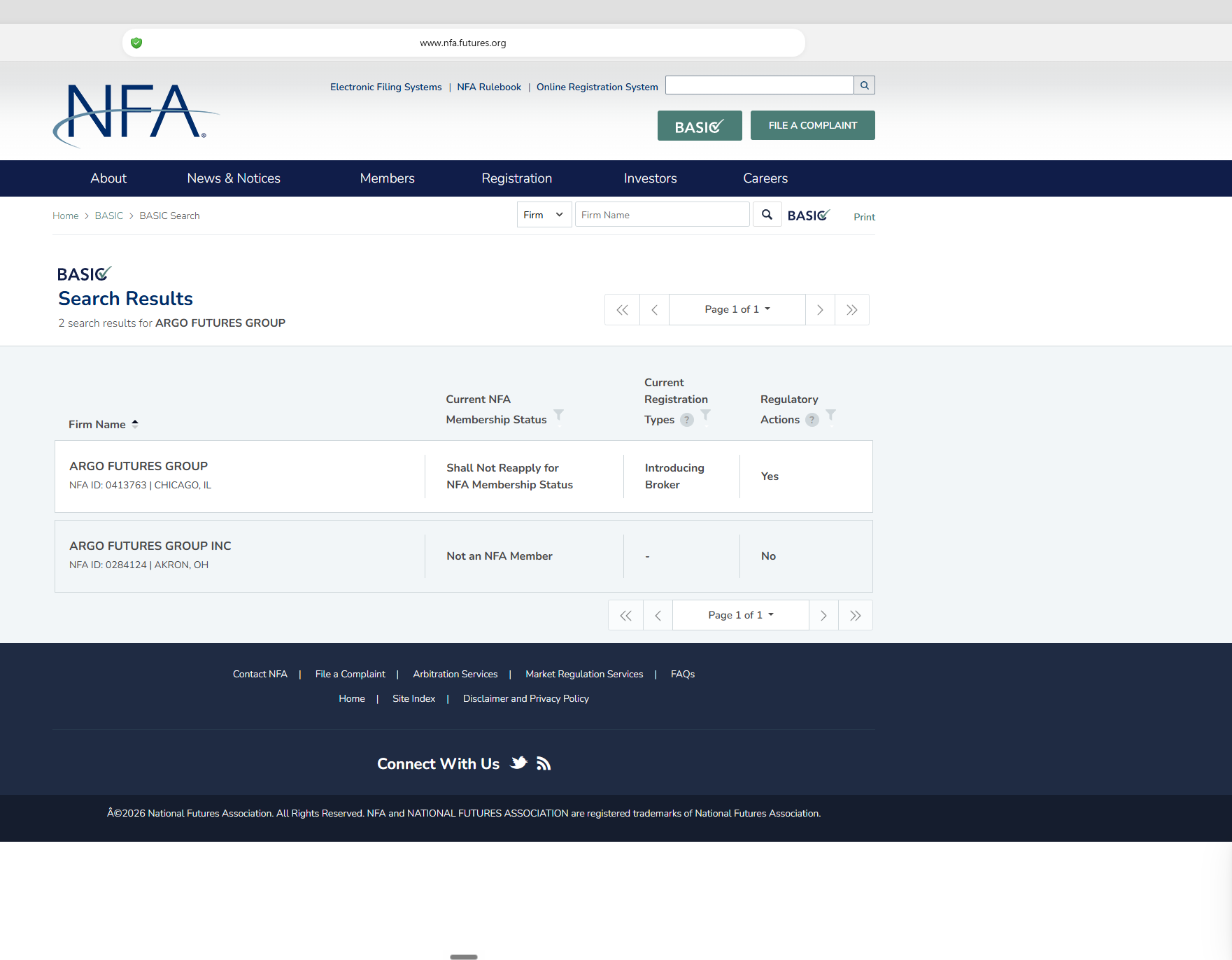
Task: Click 'No' regulatory actions cell
Action: 768,556
